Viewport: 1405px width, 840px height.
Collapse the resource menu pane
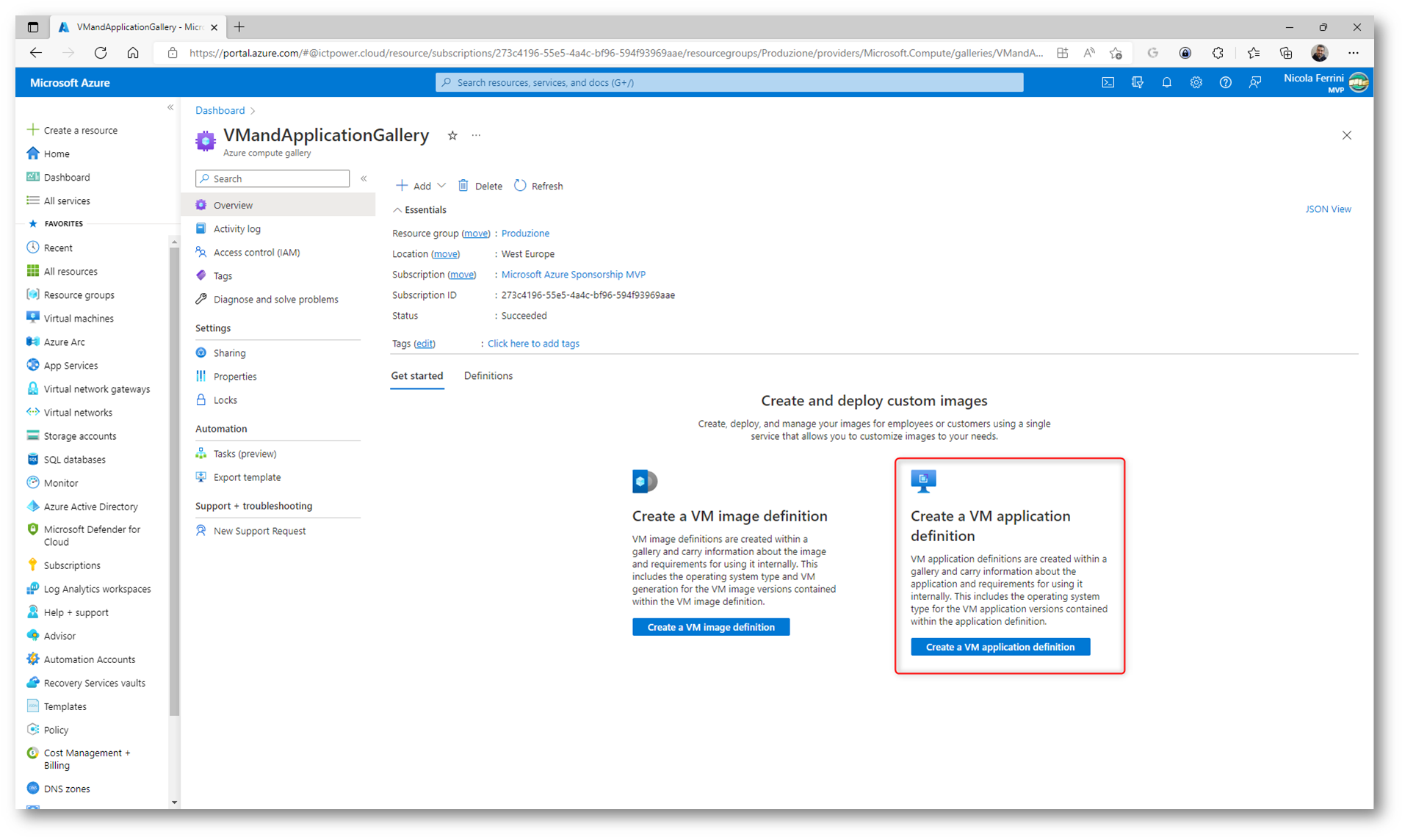tap(364, 178)
